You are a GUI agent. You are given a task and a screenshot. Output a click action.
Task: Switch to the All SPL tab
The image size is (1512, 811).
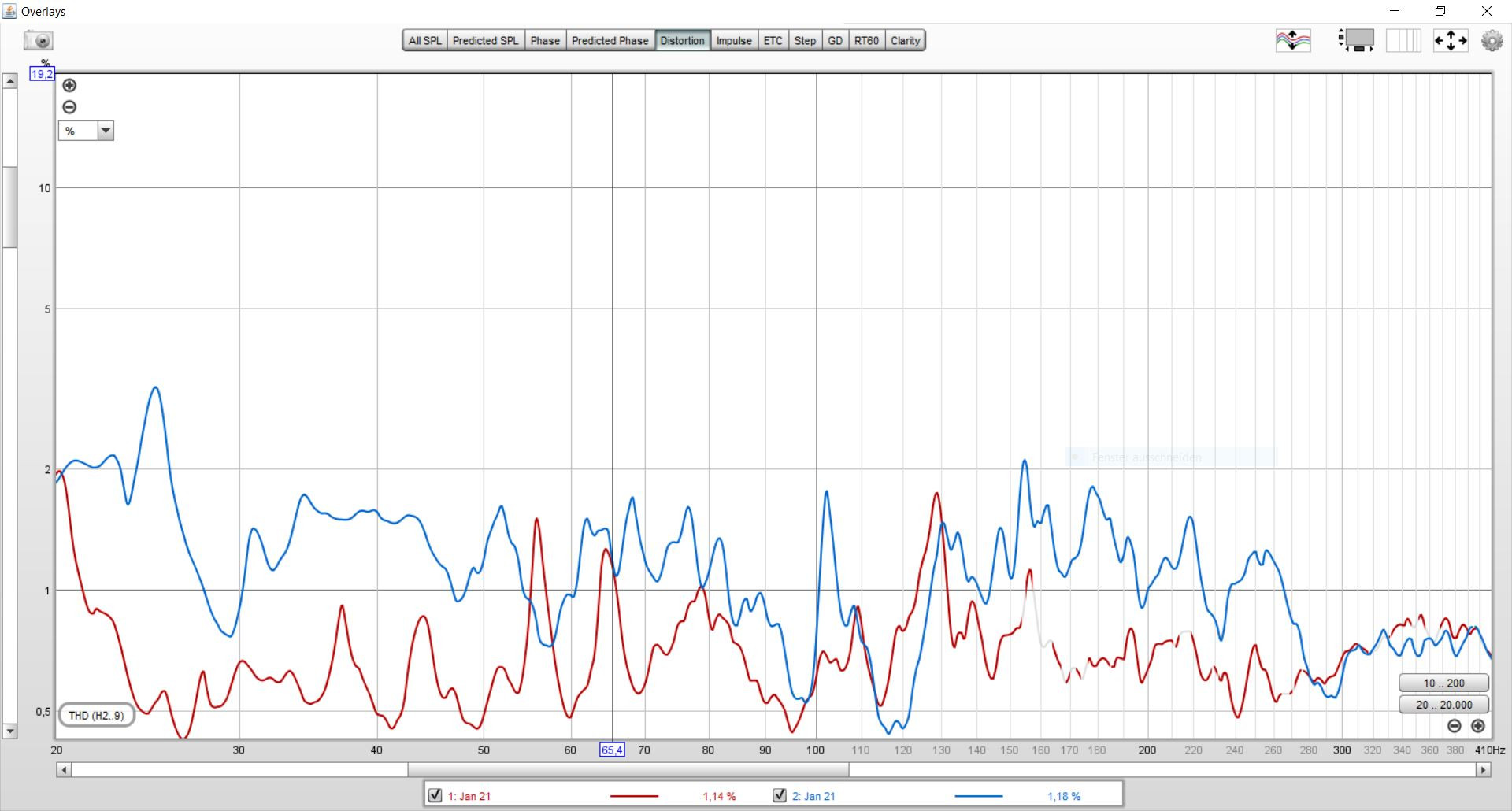tap(424, 40)
